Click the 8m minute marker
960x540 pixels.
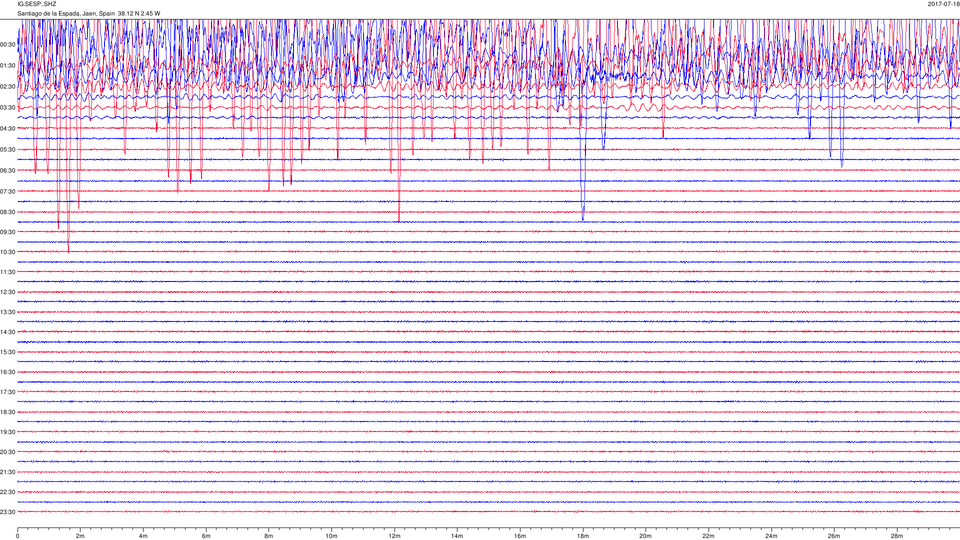(x=269, y=536)
